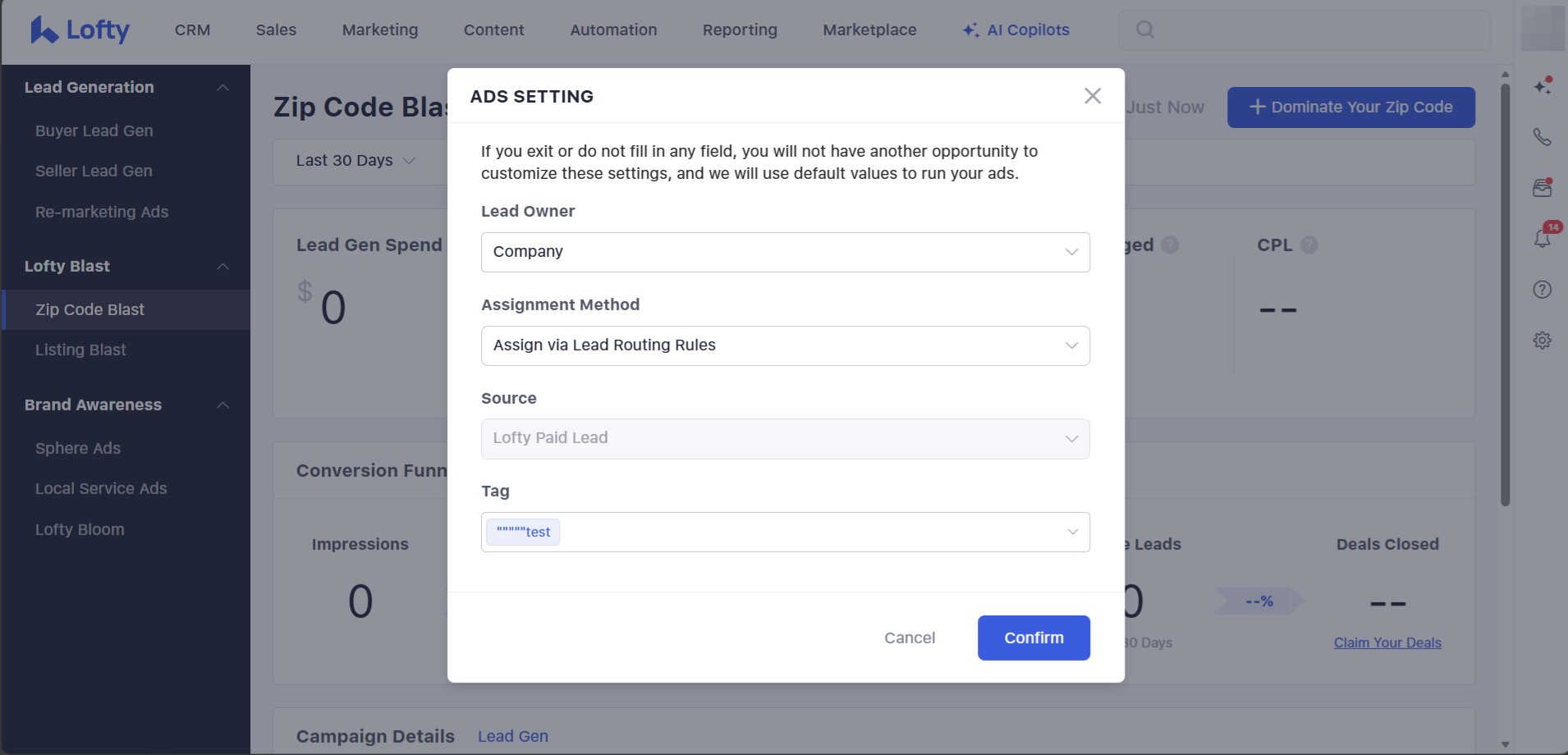Image resolution: width=1568 pixels, height=755 pixels.
Task: Open the Marketing menu
Action: click(x=380, y=30)
